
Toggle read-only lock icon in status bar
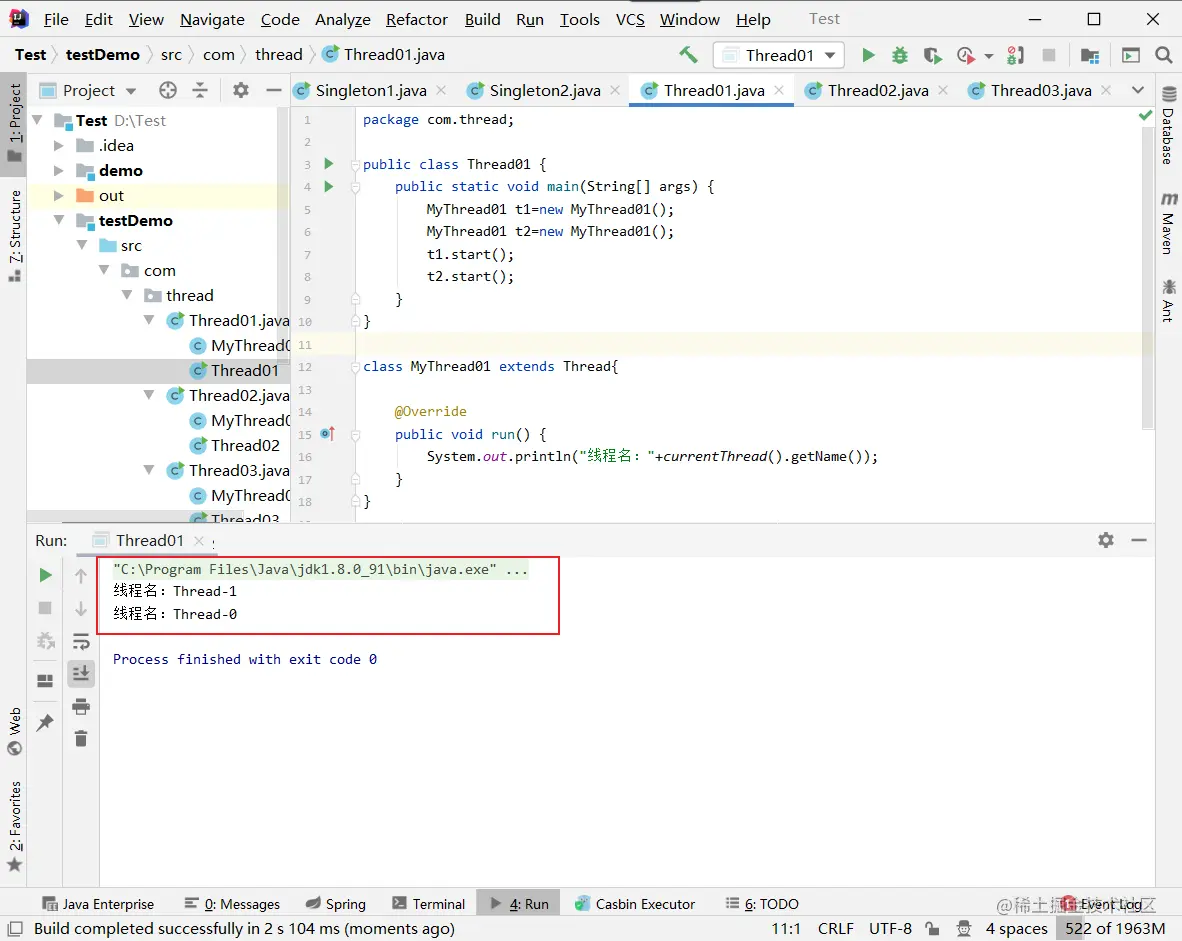coord(932,928)
